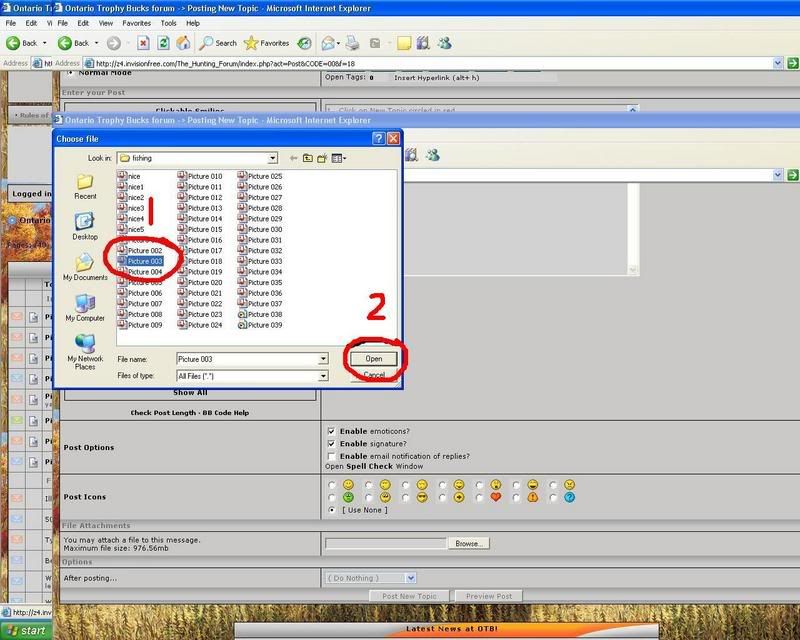Viewport: 800px width, 640px height.
Task: Click the green Go arrow of the top address bar
Action: click(793, 63)
